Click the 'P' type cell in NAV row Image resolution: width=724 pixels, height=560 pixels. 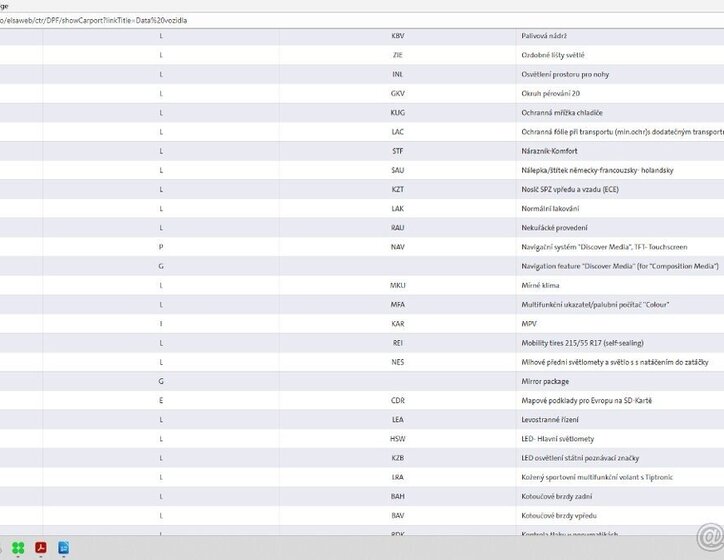click(160, 247)
